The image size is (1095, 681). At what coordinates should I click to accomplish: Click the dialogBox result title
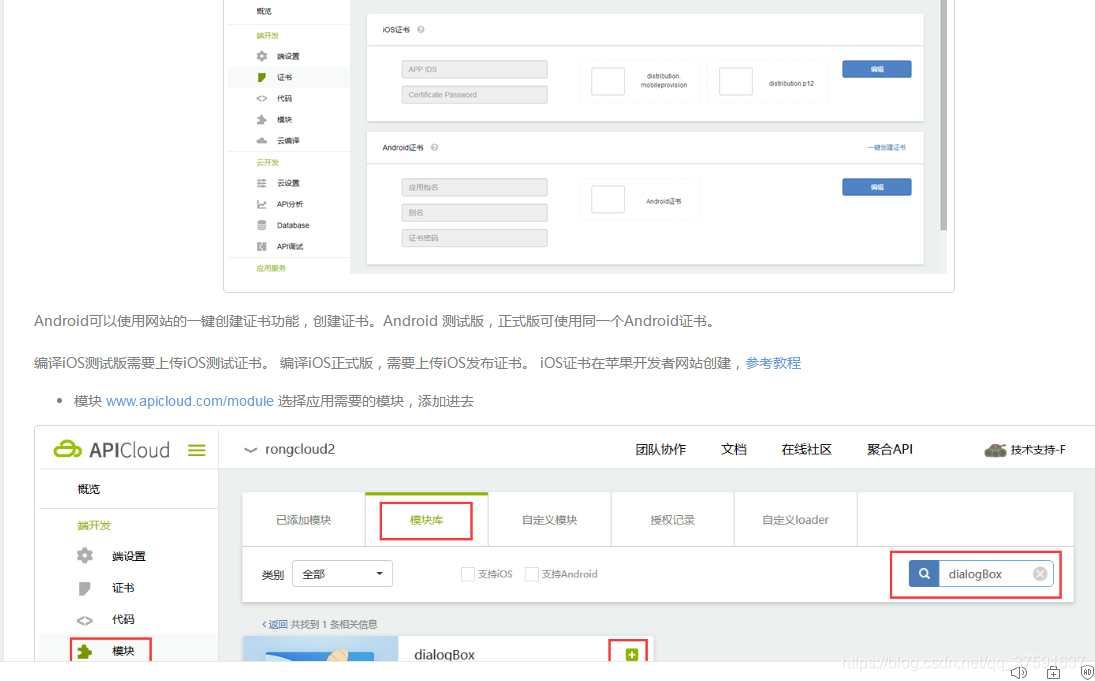pos(444,654)
